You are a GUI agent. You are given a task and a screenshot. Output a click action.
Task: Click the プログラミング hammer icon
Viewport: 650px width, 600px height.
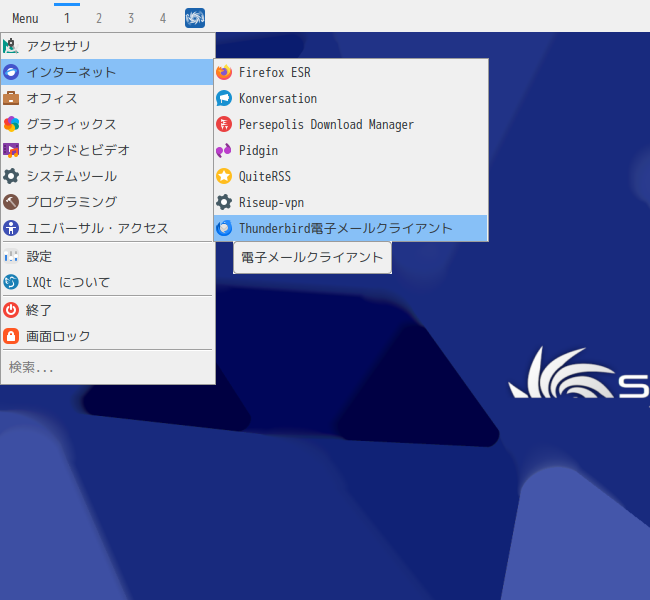[x=11, y=202]
